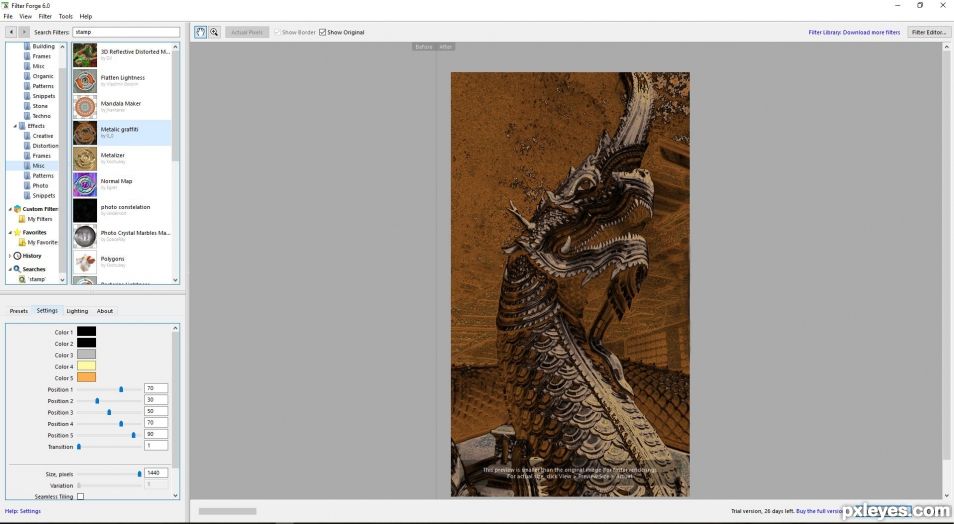
Task: Open the File menu
Action: tap(8, 16)
